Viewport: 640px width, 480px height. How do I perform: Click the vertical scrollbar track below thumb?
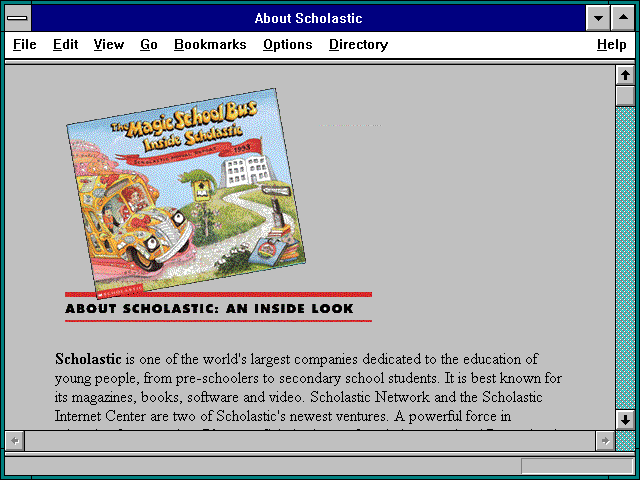pos(625,258)
